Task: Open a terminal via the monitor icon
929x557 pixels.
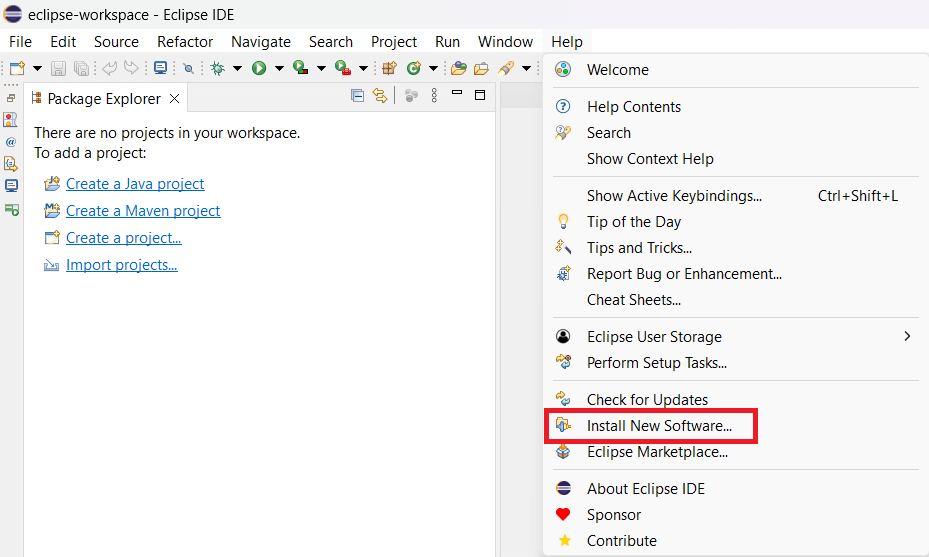Action: 161,68
